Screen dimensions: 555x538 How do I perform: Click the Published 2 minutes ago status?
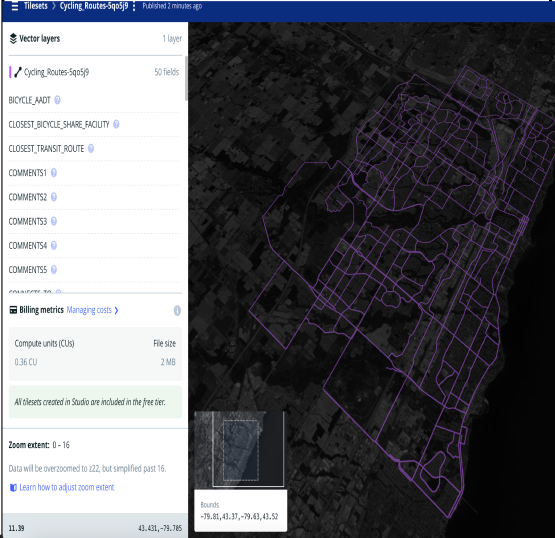172,6
